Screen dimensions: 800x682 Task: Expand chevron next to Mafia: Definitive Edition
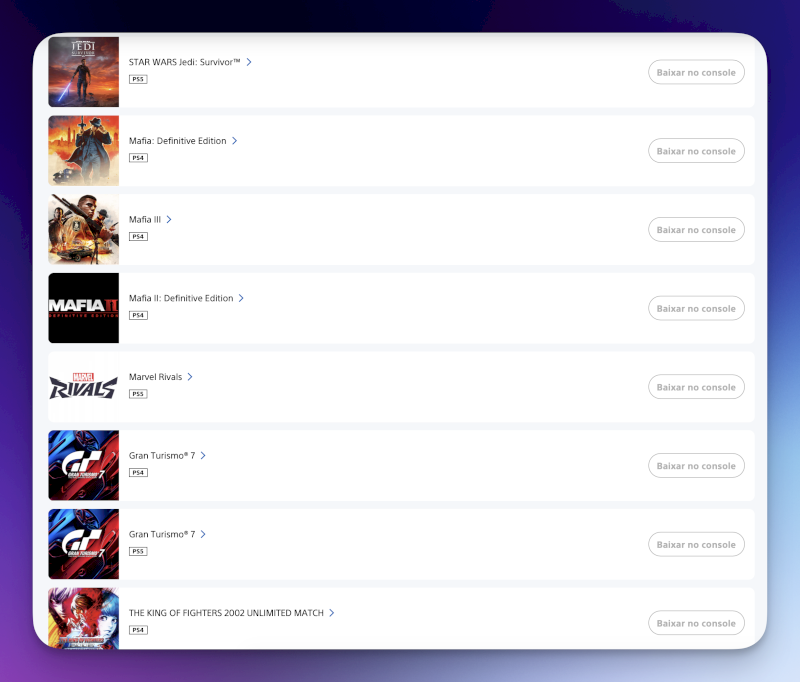click(x=235, y=141)
